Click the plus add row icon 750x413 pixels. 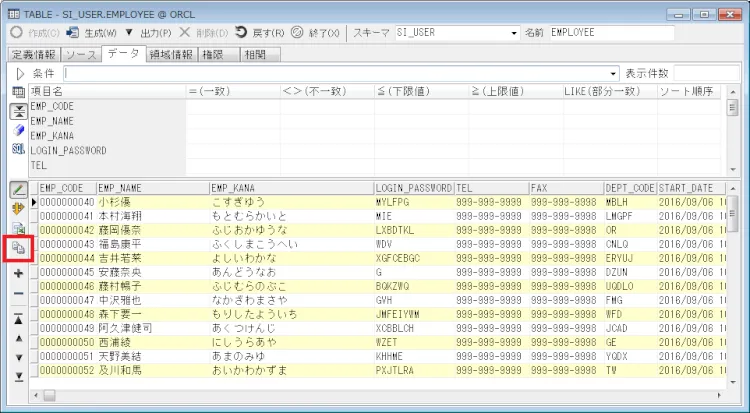pos(18,273)
